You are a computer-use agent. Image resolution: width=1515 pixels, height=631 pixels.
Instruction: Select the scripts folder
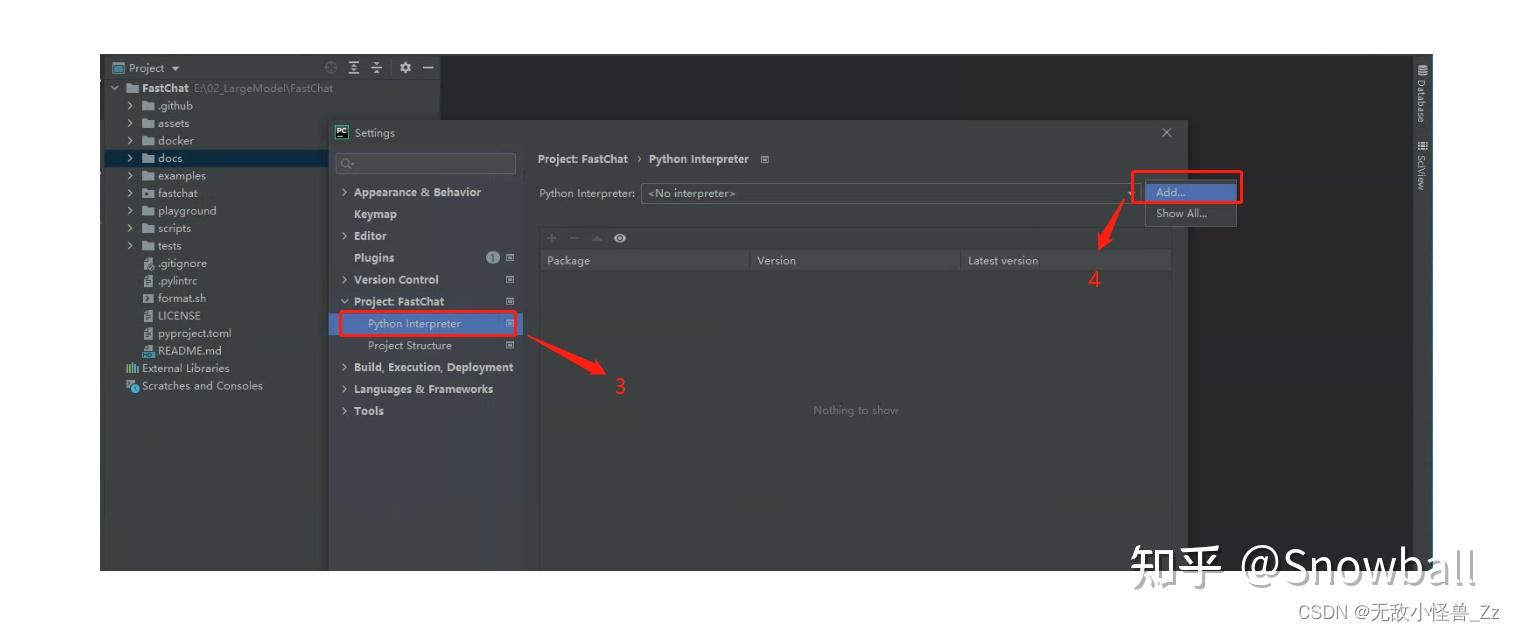[174, 228]
